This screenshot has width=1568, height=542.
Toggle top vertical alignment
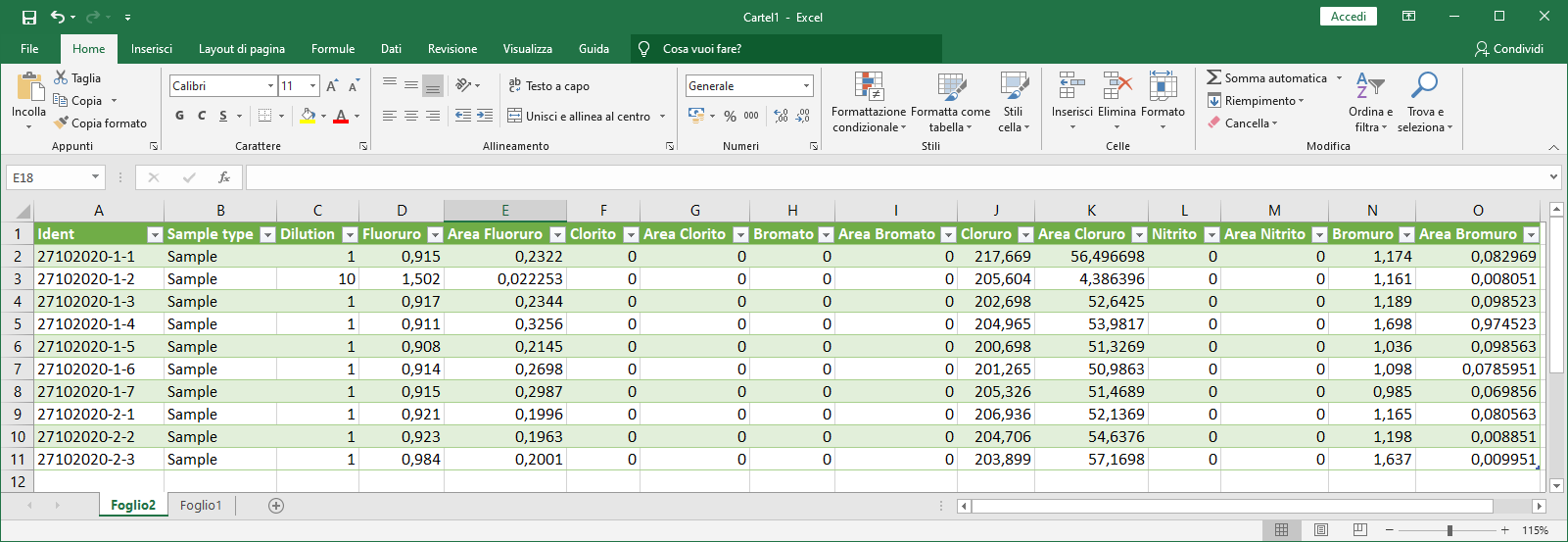(389, 85)
